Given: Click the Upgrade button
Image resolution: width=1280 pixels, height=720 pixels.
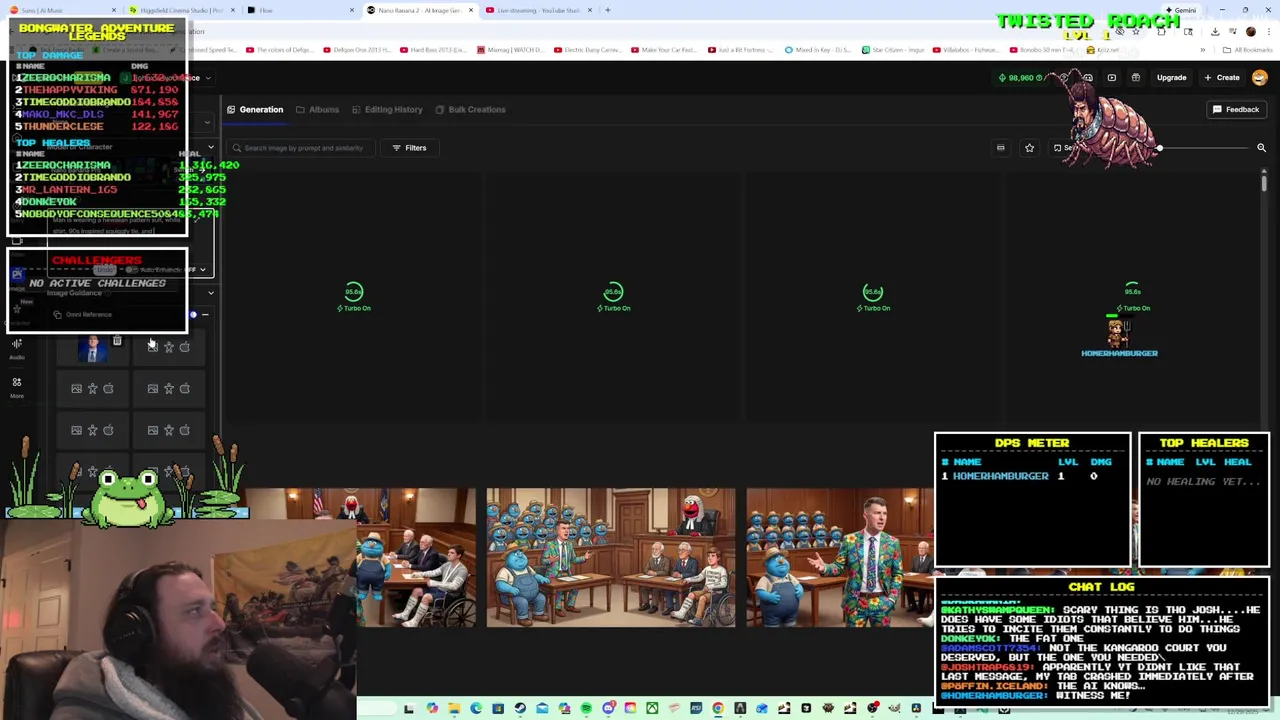Looking at the screenshot, I should click(x=1171, y=77).
